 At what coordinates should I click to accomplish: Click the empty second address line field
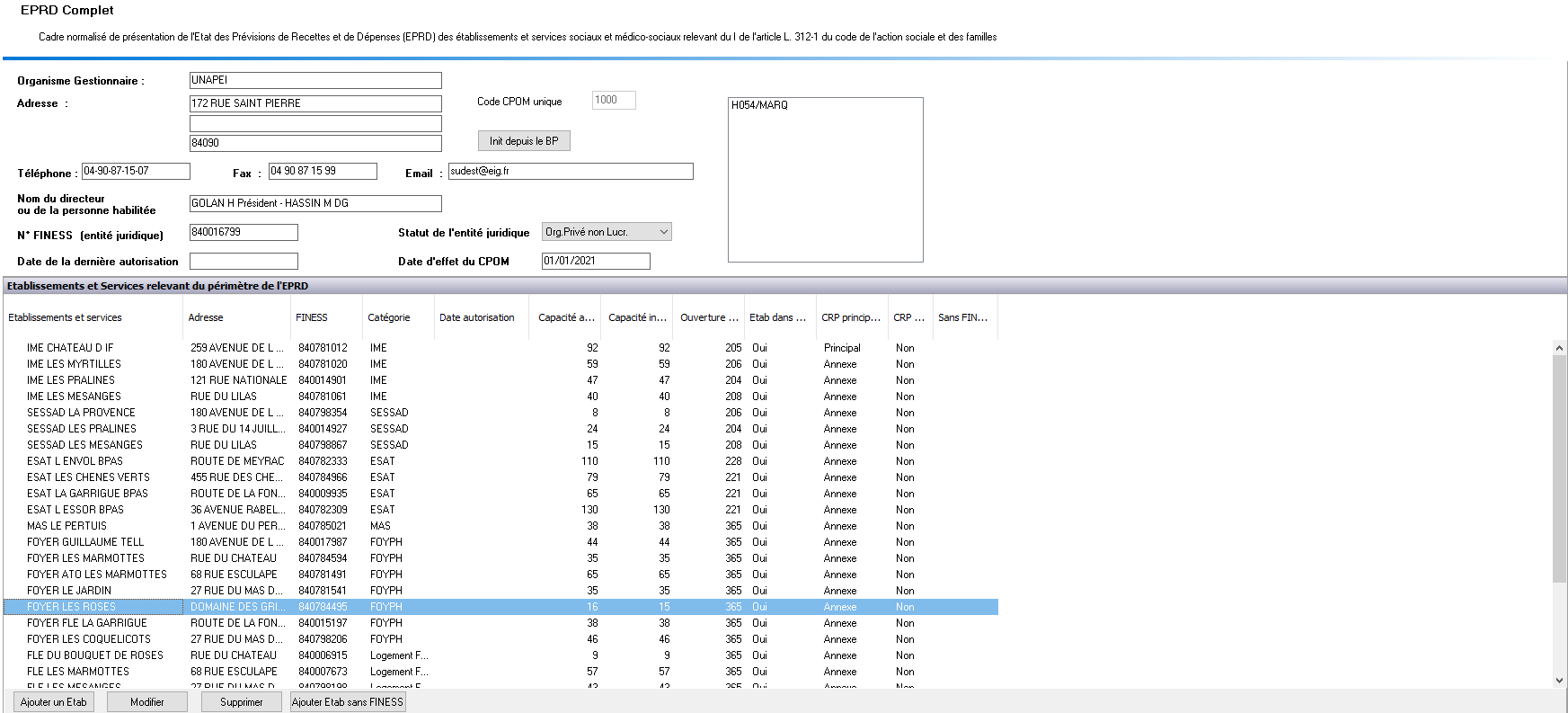315,123
